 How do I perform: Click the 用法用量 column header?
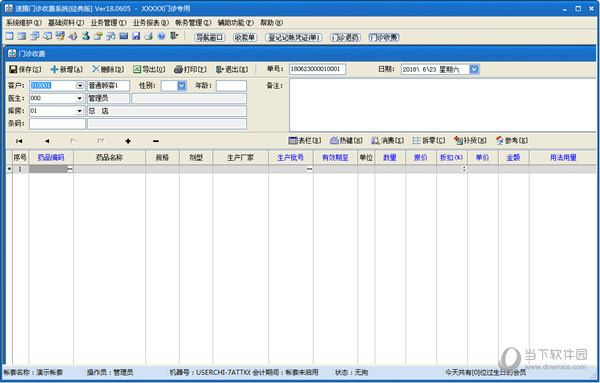562,158
